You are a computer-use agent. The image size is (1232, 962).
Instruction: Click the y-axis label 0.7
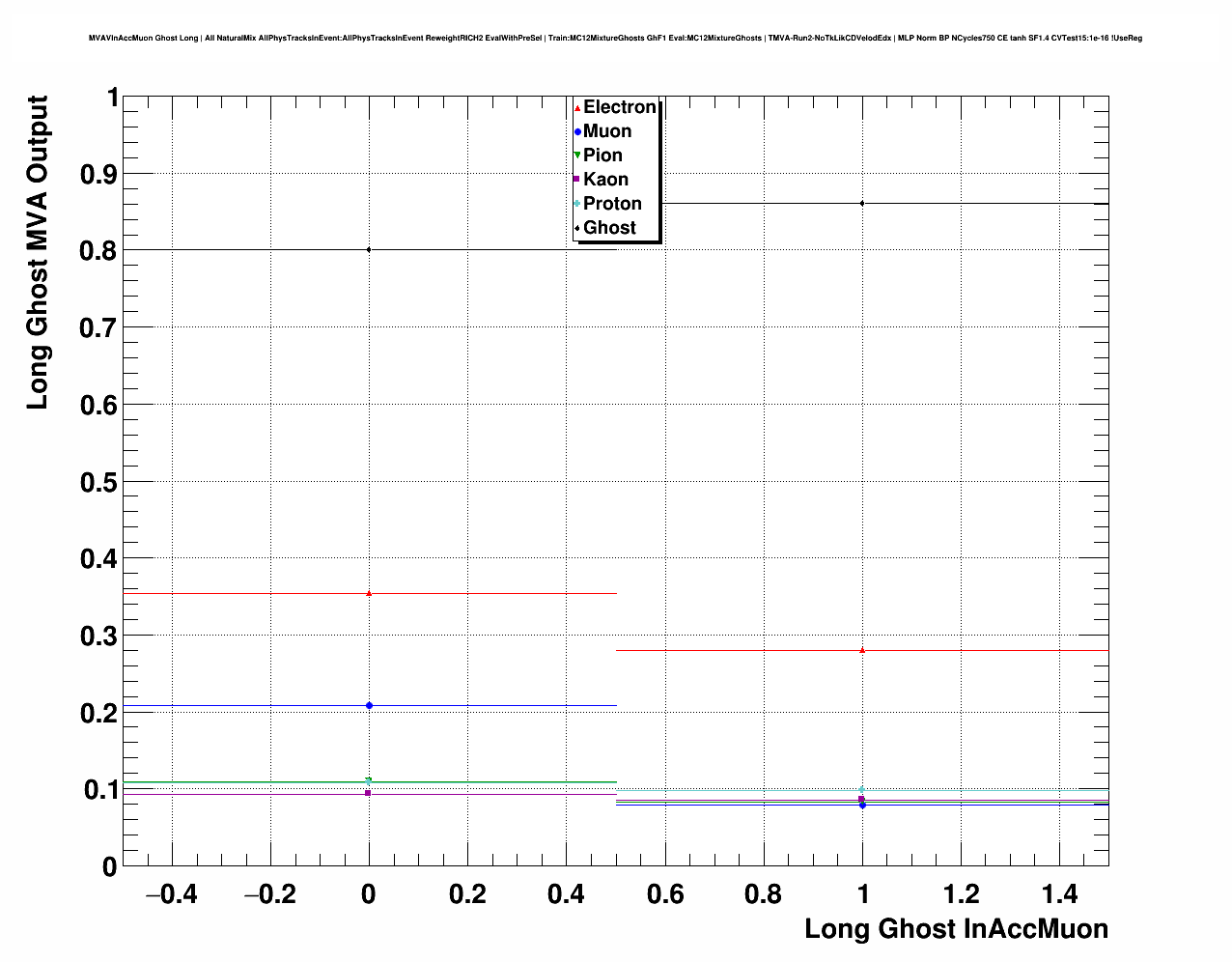(x=98, y=328)
